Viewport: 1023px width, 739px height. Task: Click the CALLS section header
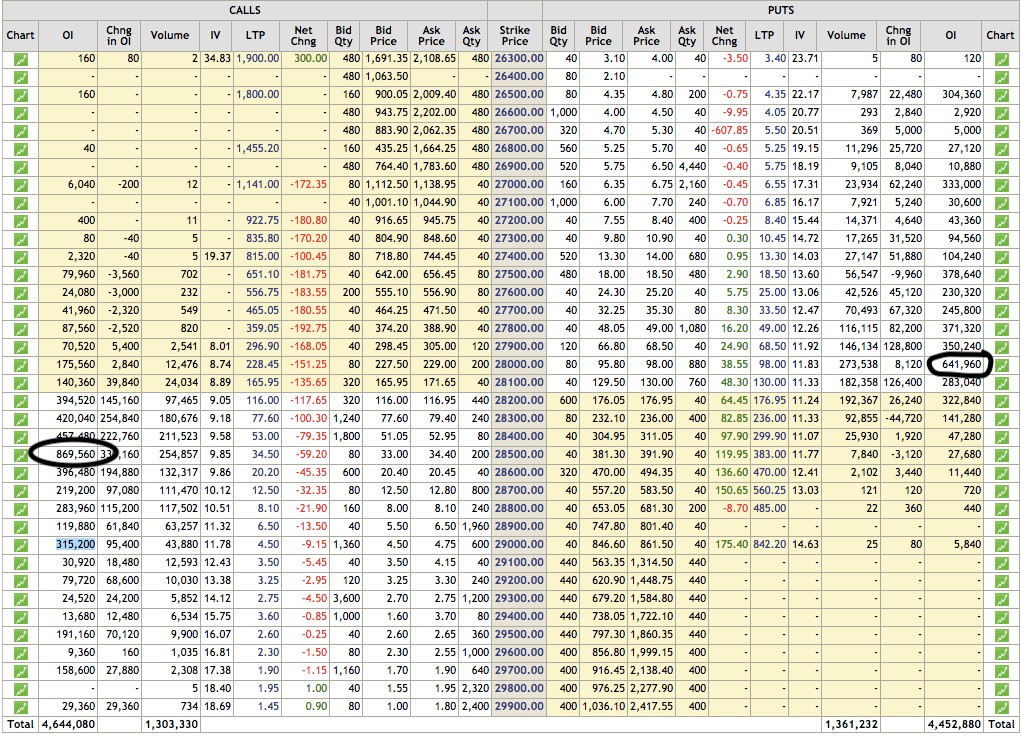pyautogui.click(x=245, y=10)
